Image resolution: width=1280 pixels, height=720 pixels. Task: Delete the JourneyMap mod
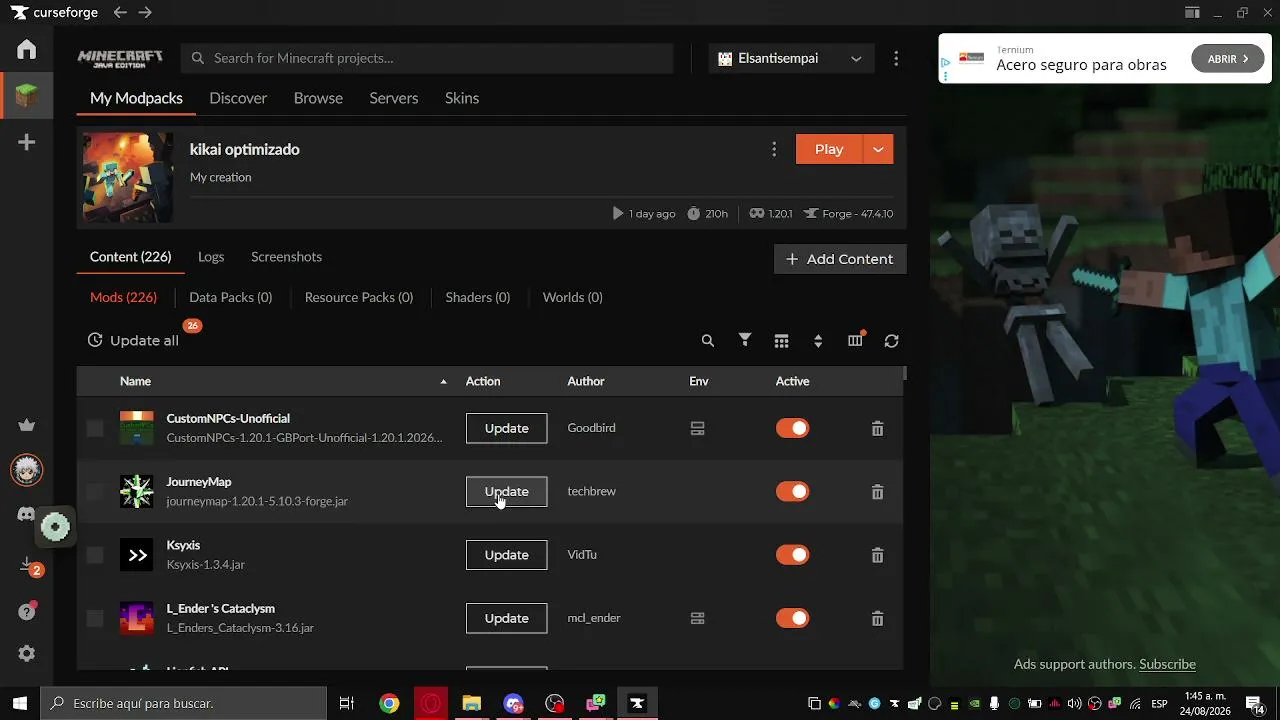click(877, 492)
